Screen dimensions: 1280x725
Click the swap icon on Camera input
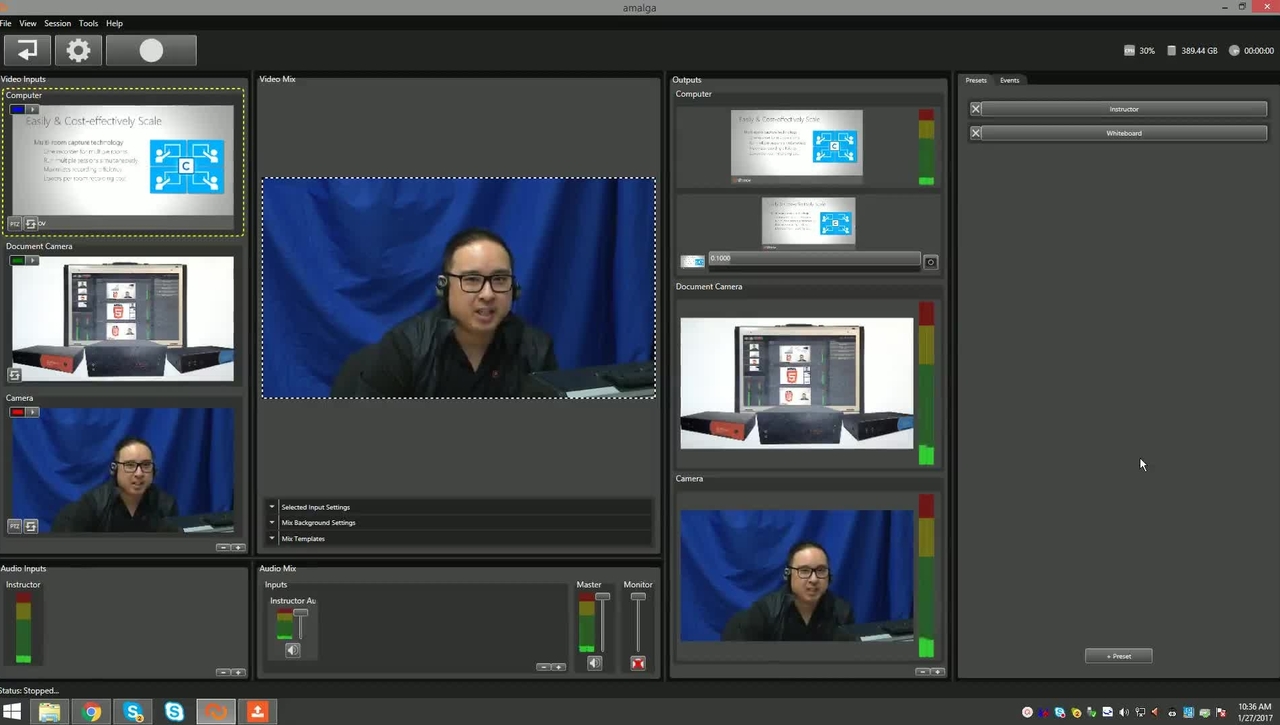pyautogui.click(x=31, y=526)
